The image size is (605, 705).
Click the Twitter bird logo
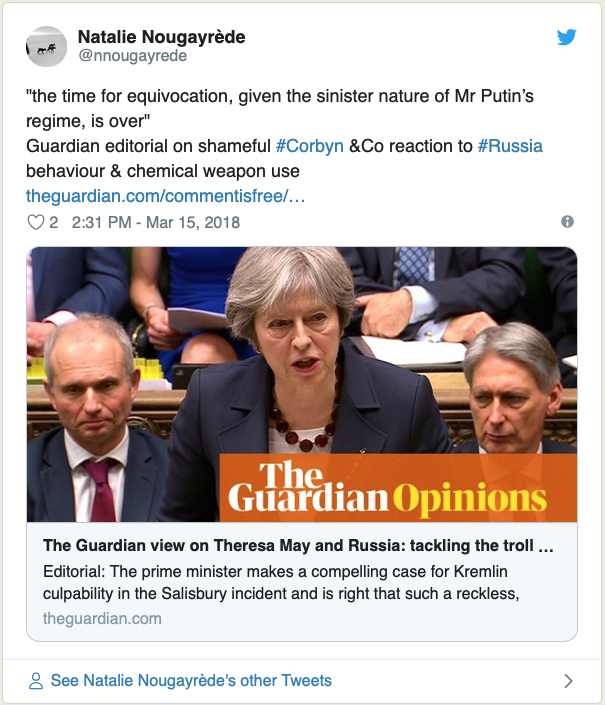point(567,37)
